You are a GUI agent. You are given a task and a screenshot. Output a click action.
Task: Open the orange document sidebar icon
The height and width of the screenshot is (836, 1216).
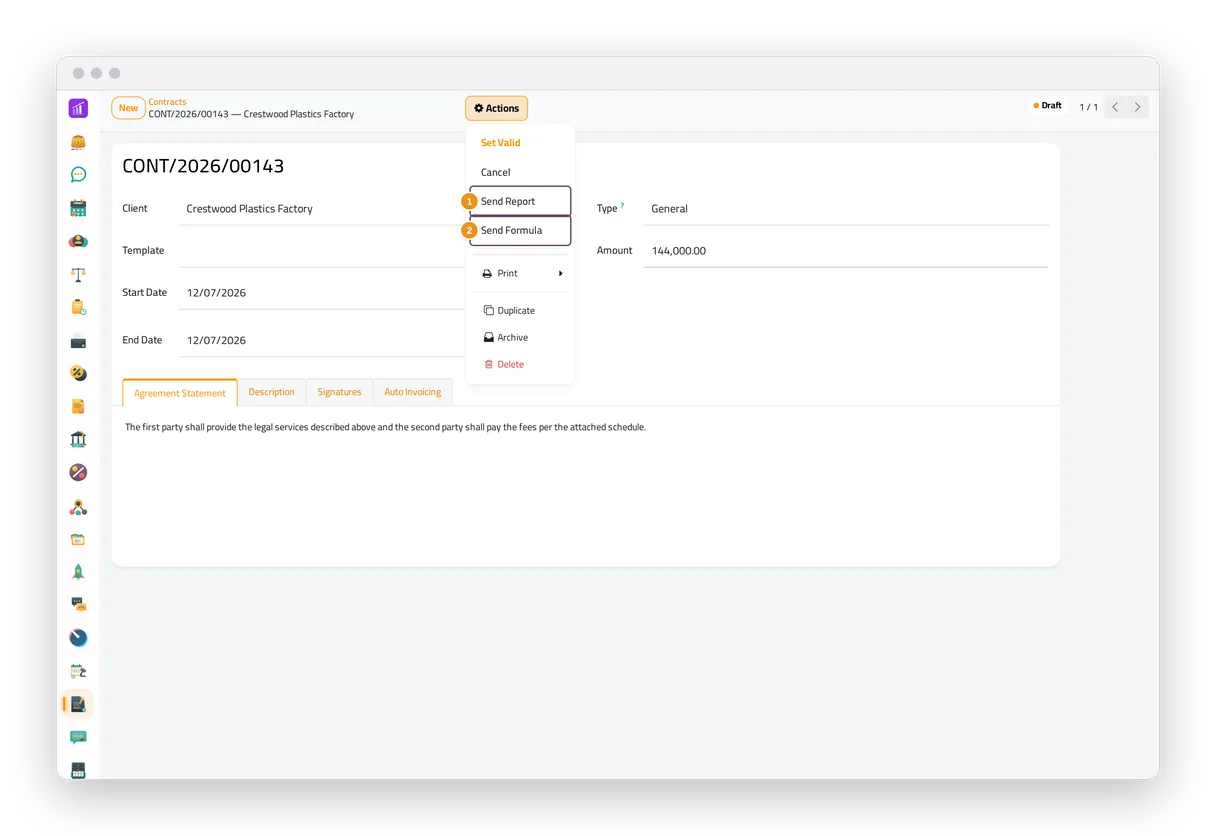click(x=78, y=406)
